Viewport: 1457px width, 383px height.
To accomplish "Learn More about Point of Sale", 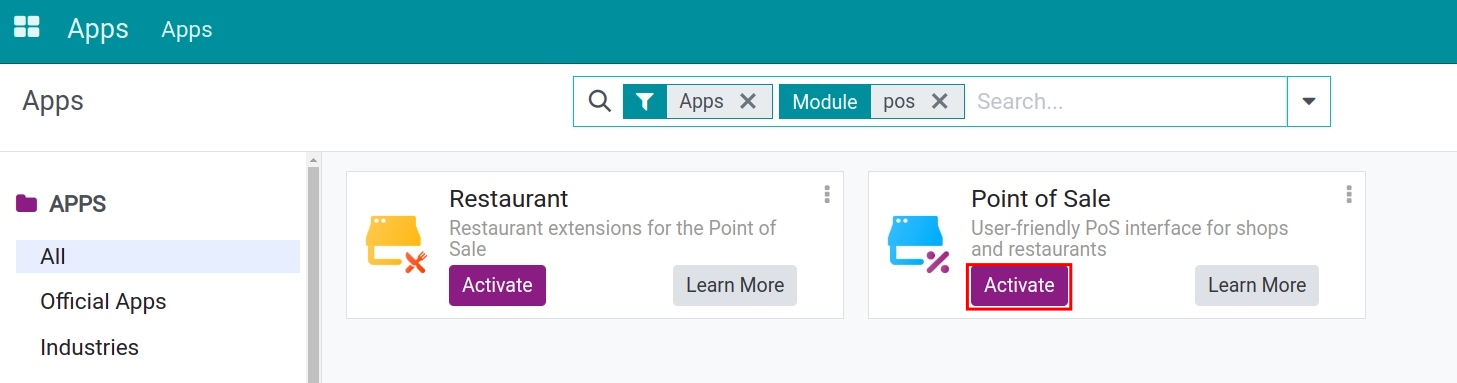I will (1257, 285).
